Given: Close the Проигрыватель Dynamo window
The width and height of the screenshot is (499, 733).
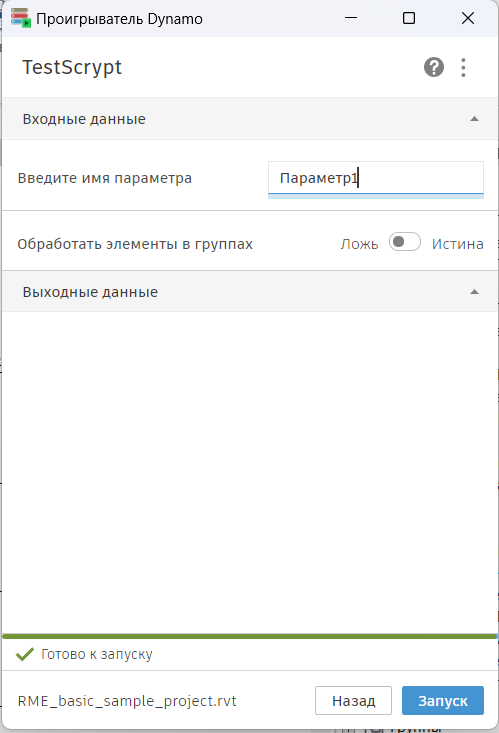Looking at the screenshot, I should pos(468,18).
